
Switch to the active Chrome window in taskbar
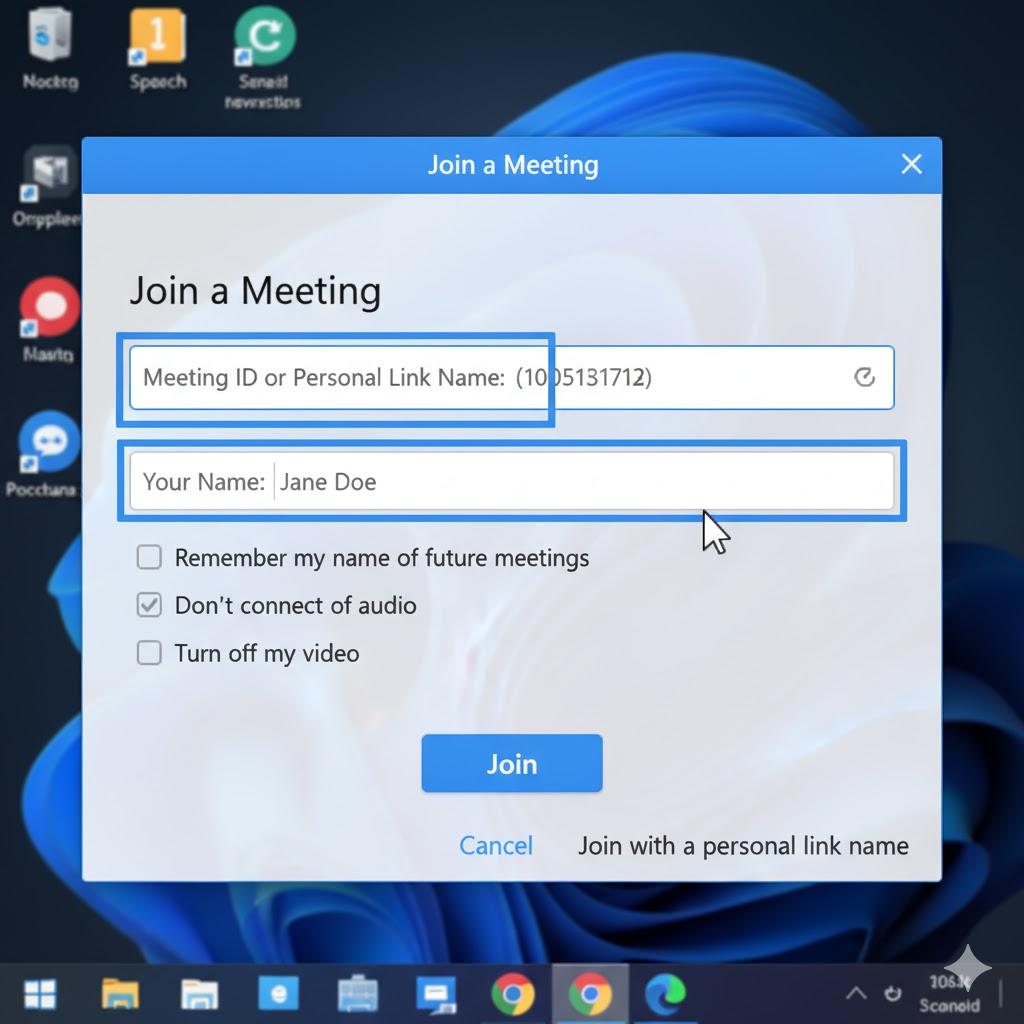[x=590, y=994]
